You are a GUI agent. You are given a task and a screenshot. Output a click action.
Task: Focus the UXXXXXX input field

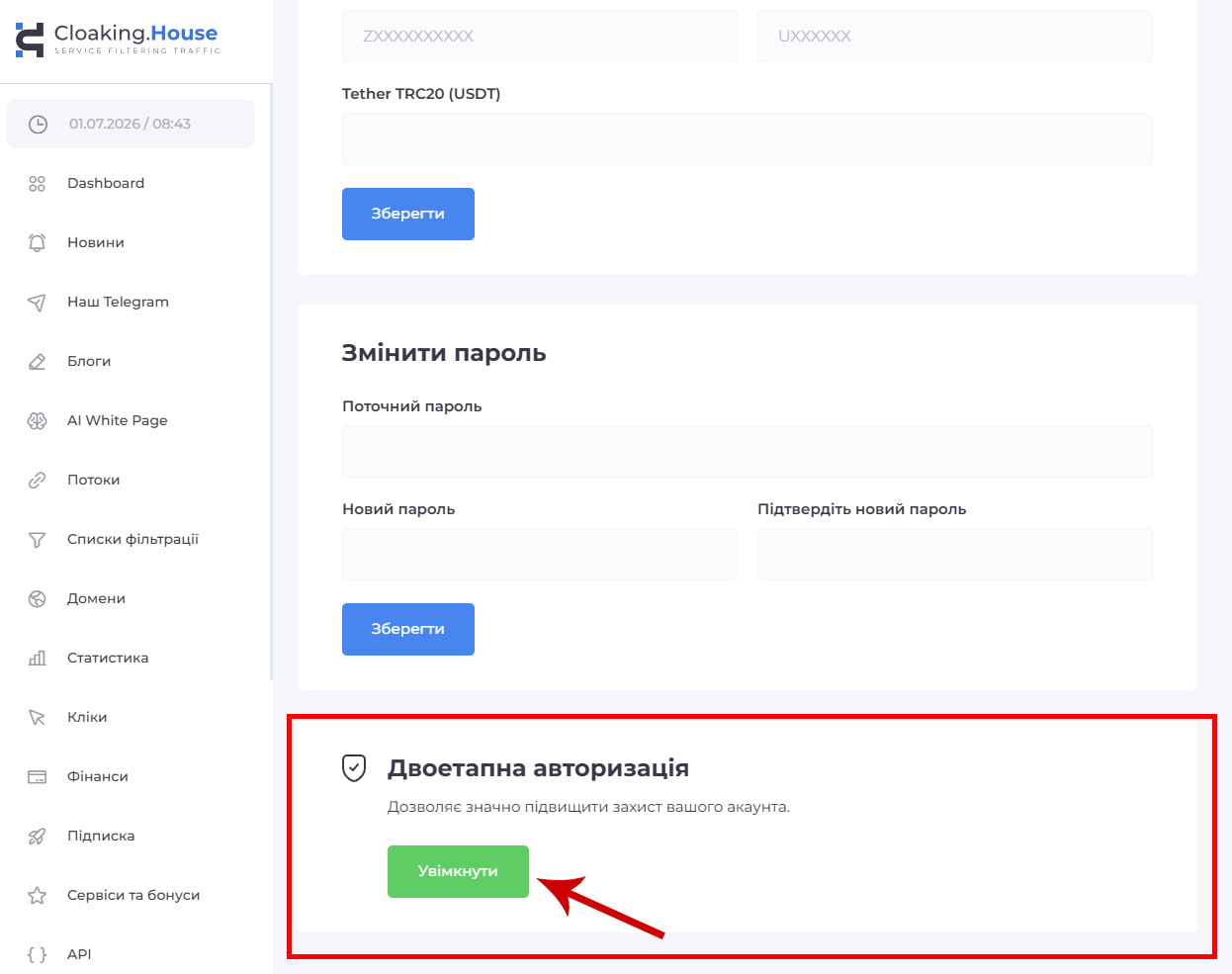955,37
